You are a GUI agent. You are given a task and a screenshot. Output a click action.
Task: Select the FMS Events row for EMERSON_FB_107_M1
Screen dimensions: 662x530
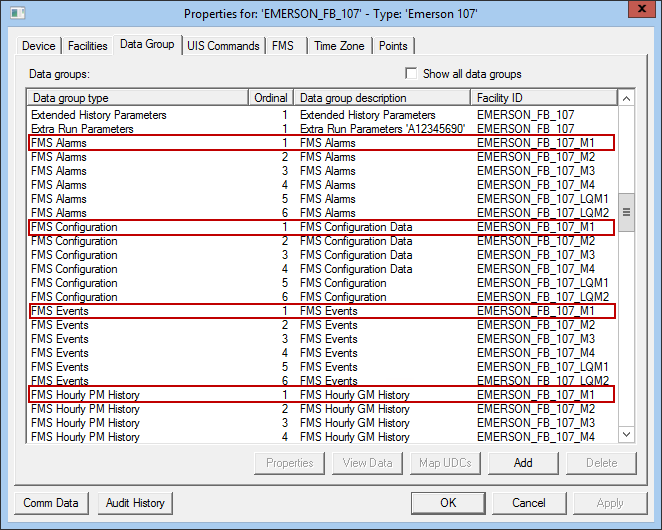point(321,311)
